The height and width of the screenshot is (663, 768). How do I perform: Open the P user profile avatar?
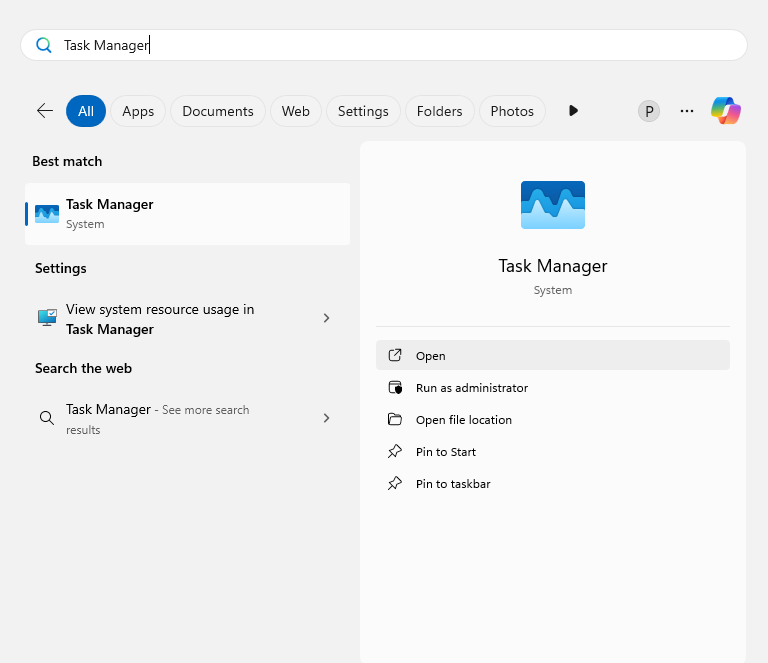coord(649,111)
